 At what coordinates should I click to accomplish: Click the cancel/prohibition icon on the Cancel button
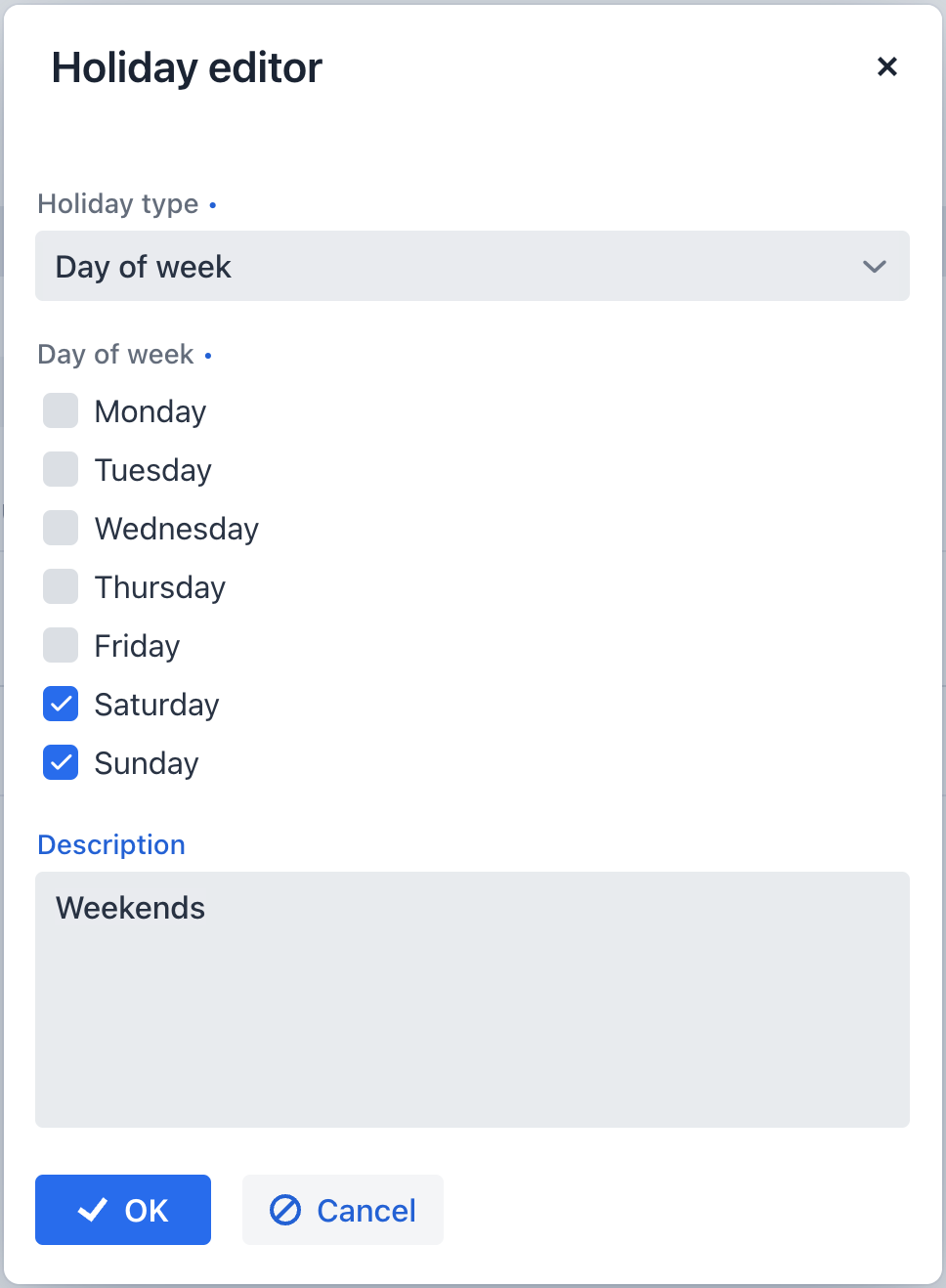pyautogui.click(x=284, y=1210)
